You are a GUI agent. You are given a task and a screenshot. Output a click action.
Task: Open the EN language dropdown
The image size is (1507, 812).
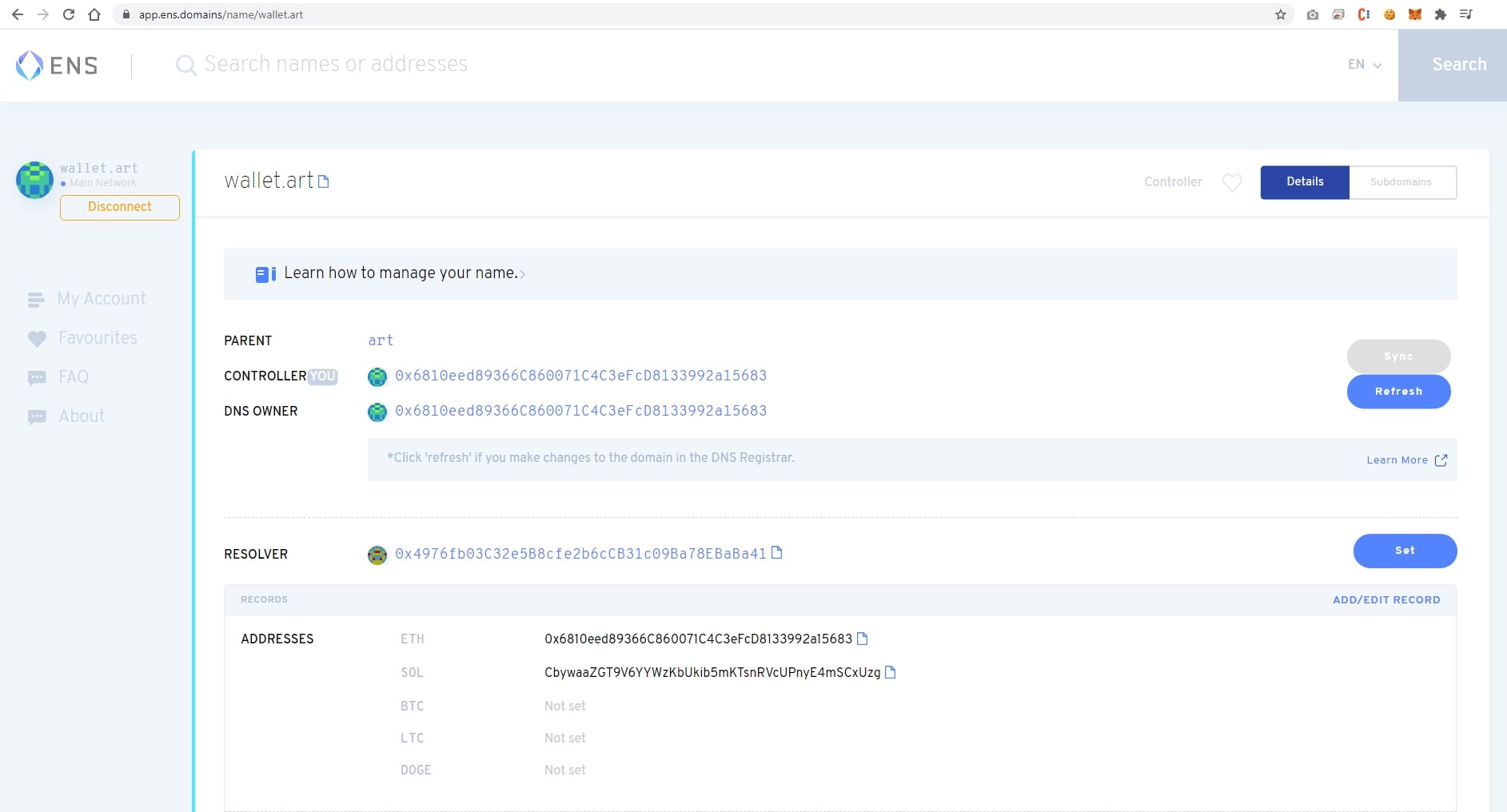pos(1365,65)
